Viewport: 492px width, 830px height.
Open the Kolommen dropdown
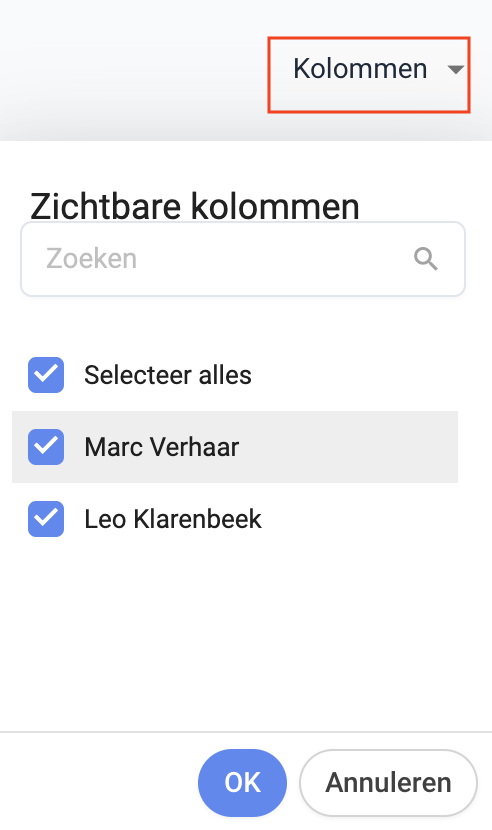(x=369, y=75)
